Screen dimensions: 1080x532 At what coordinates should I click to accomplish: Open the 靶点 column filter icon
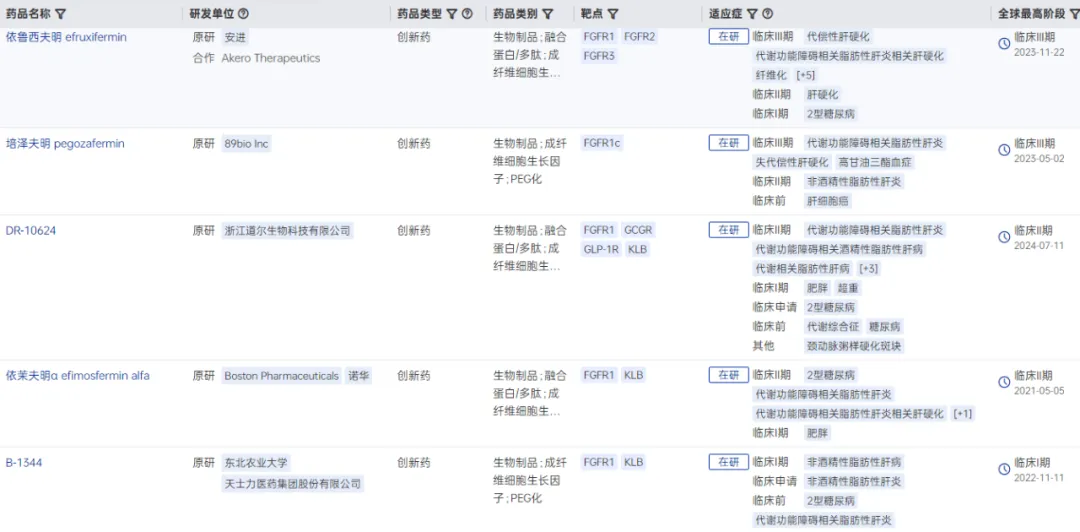pos(613,14)
